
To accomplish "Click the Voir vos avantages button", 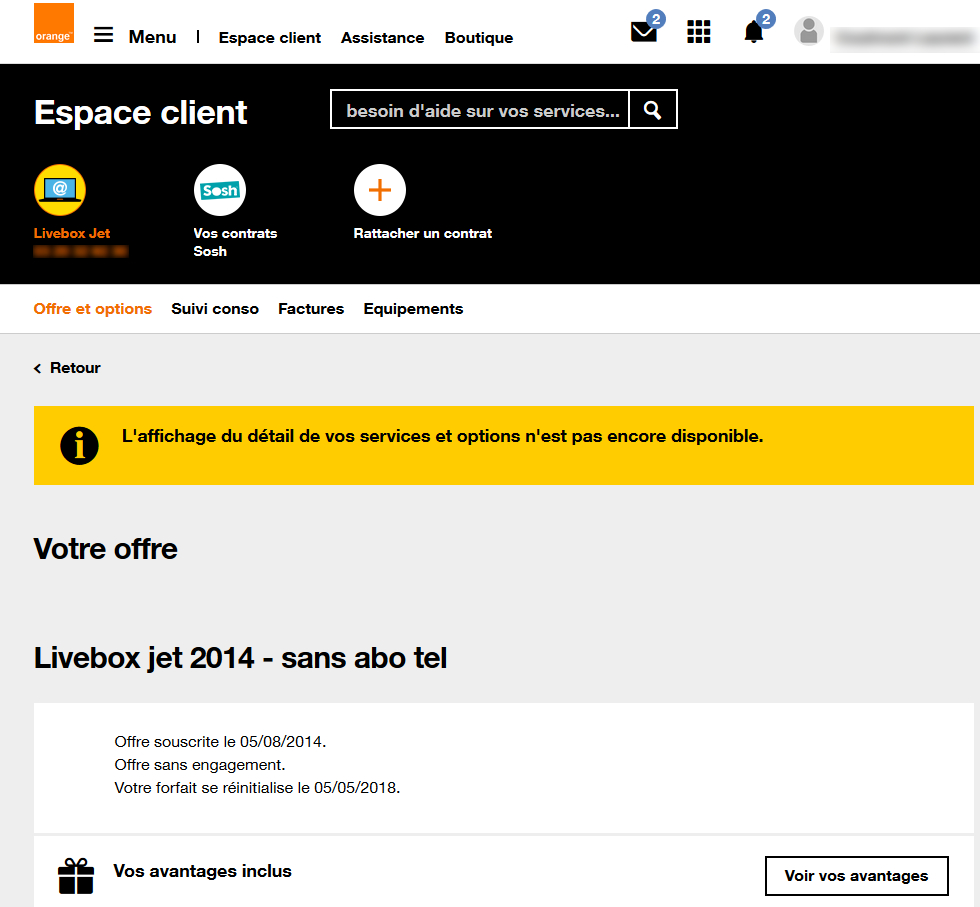I will click(856, 876).
